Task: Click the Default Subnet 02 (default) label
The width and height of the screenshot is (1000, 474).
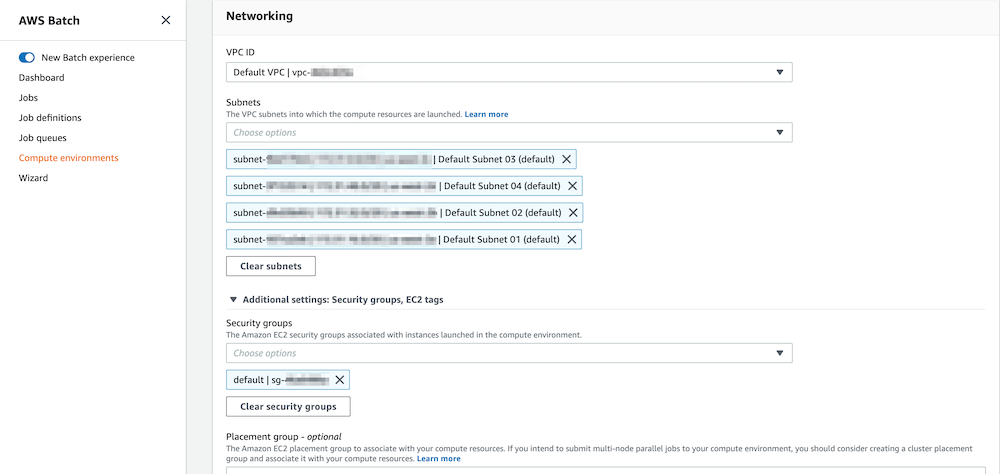Action: point(503,212)
